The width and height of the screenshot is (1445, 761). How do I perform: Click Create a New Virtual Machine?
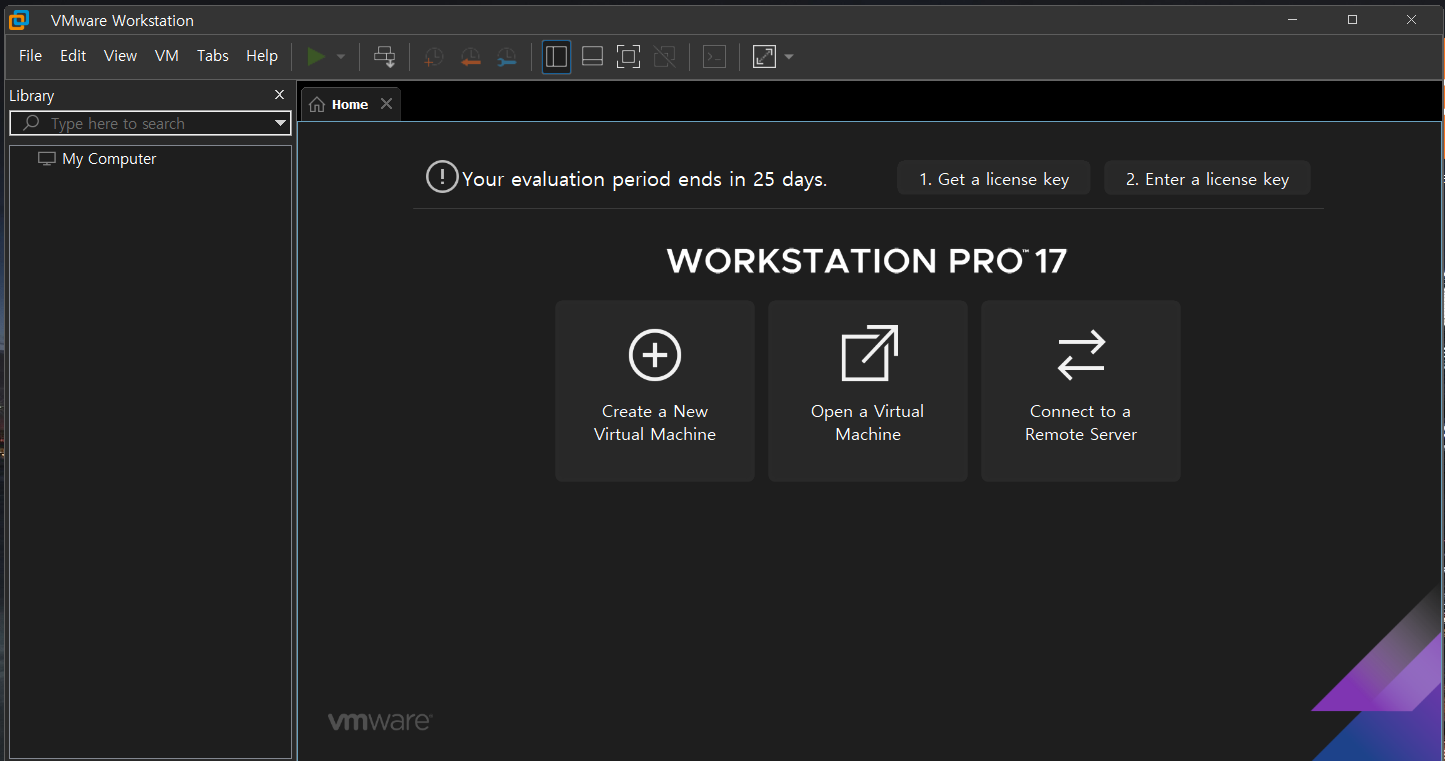tap(655, 391)
